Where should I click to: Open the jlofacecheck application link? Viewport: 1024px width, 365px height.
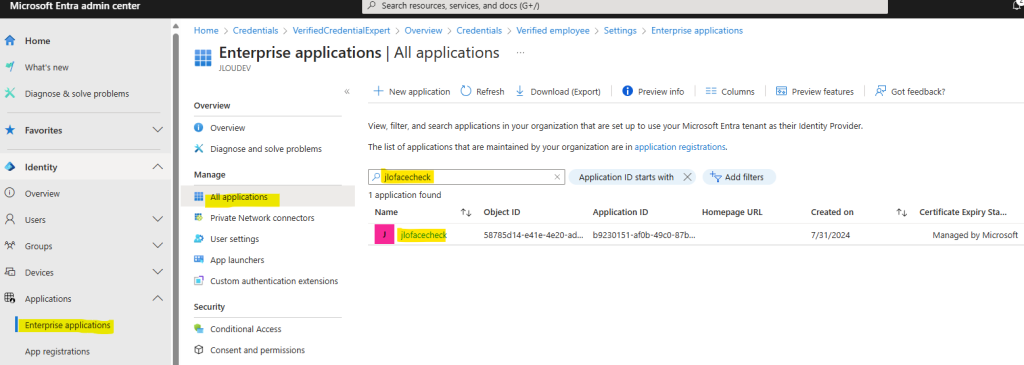click(423, 235)
